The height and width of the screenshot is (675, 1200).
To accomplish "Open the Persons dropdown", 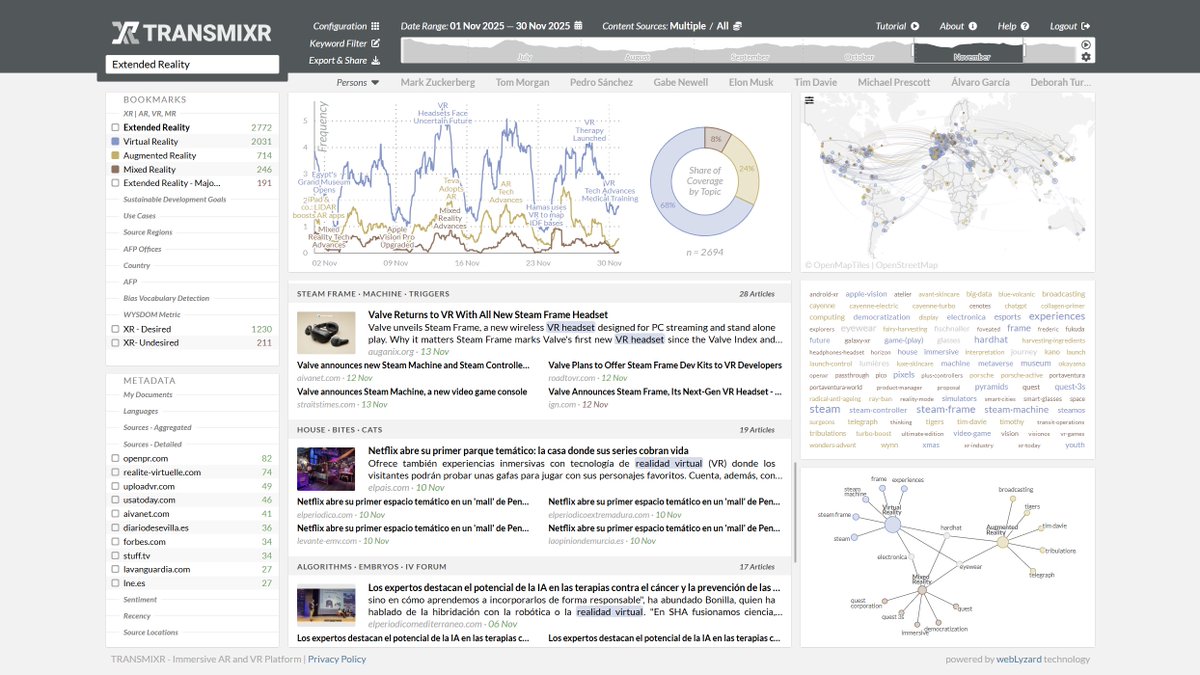I will point(358,83).
